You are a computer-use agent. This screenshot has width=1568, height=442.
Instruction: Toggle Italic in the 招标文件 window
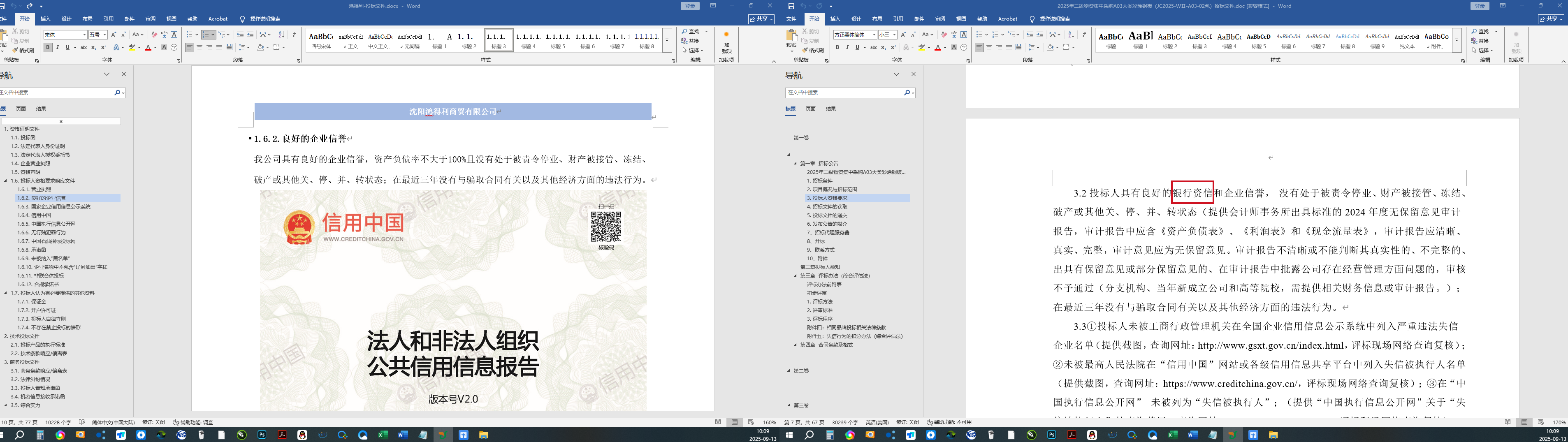847,47
